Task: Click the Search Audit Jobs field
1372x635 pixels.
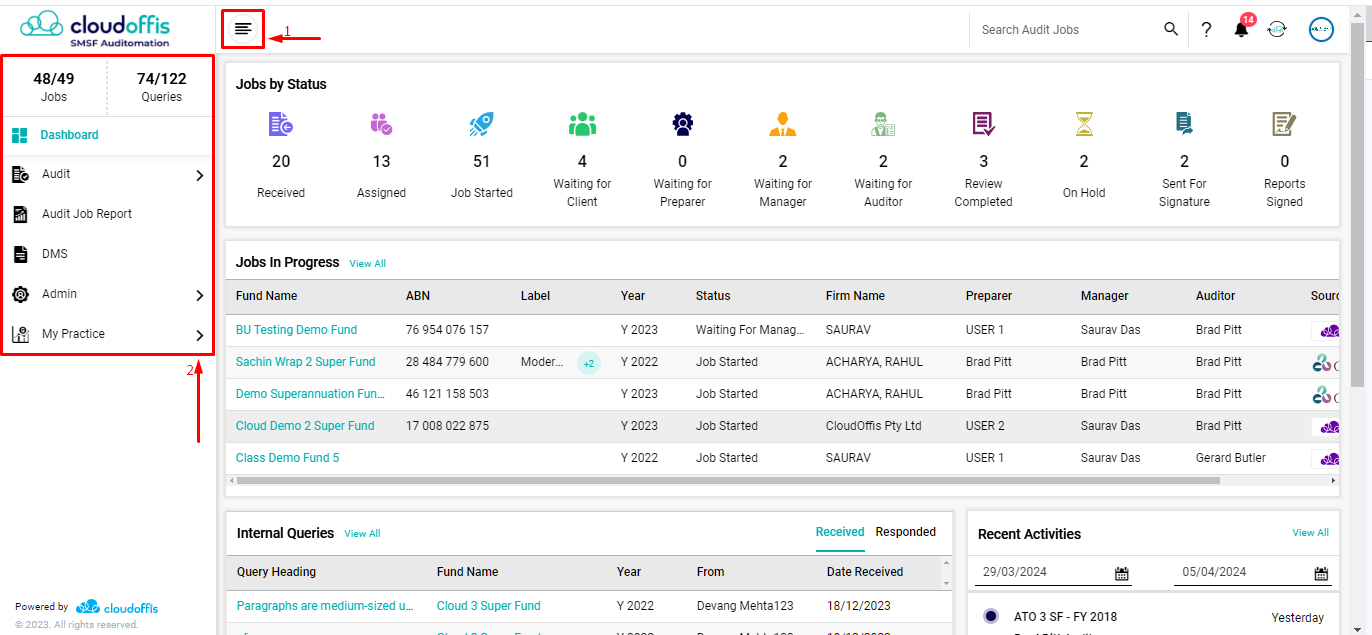Action: click(x=1066, y=30)
